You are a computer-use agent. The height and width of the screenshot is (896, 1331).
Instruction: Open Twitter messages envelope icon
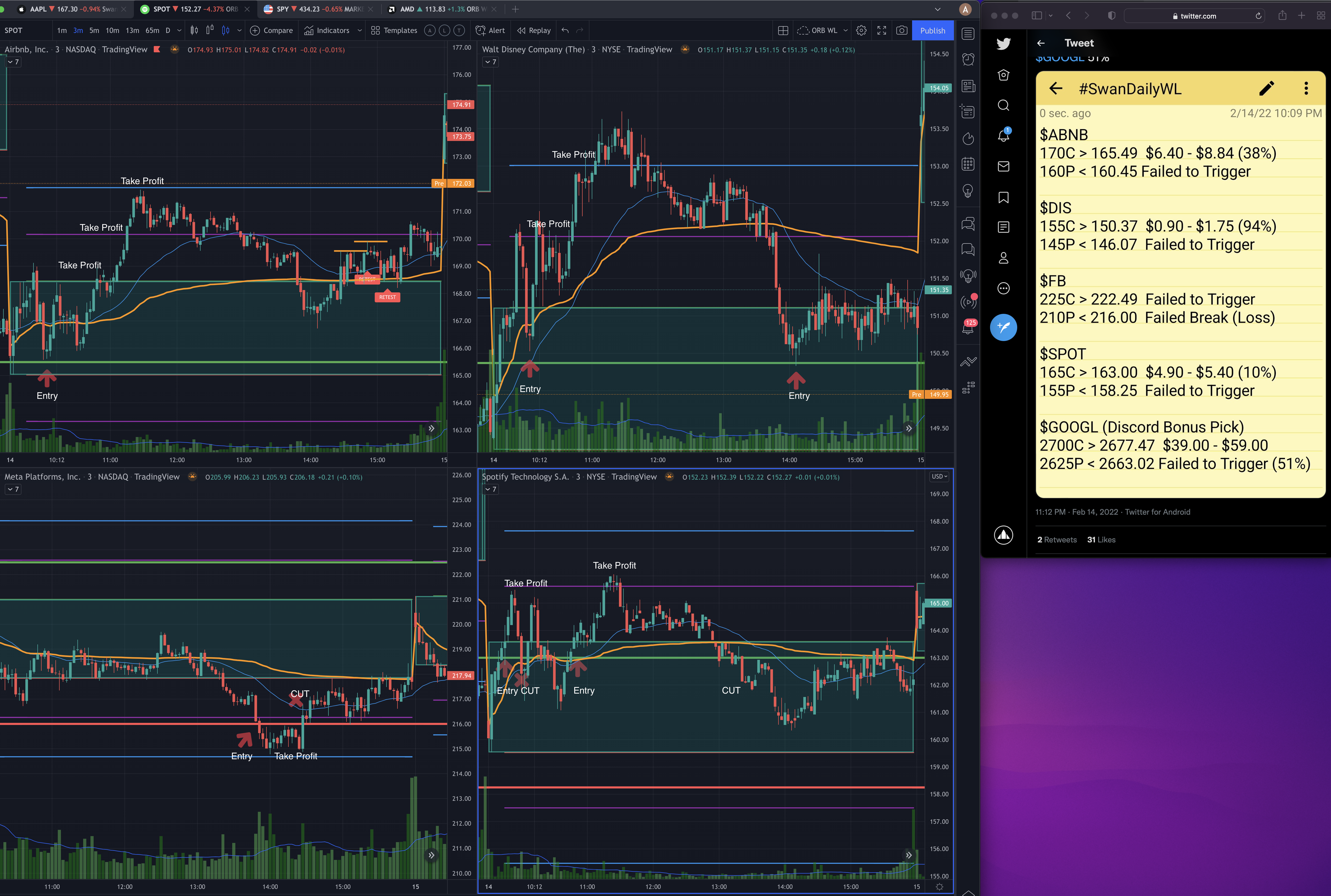1003,166
